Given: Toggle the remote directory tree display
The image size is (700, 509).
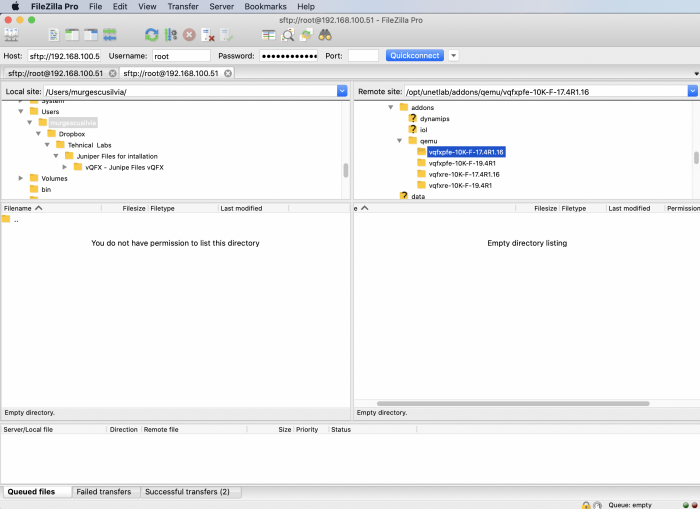Looking at the screenshot, I should click(x=91, y=35).
